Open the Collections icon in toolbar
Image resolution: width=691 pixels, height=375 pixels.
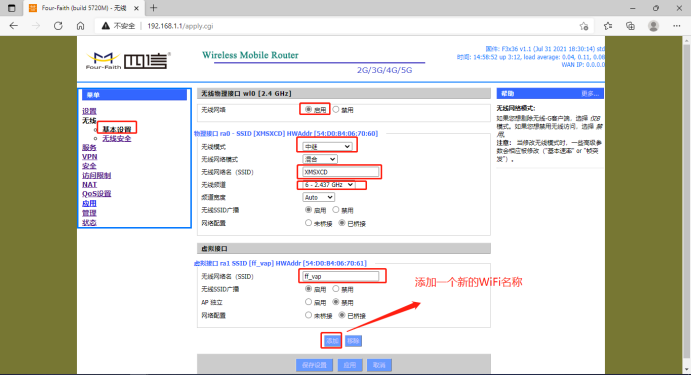pos(631,26)
